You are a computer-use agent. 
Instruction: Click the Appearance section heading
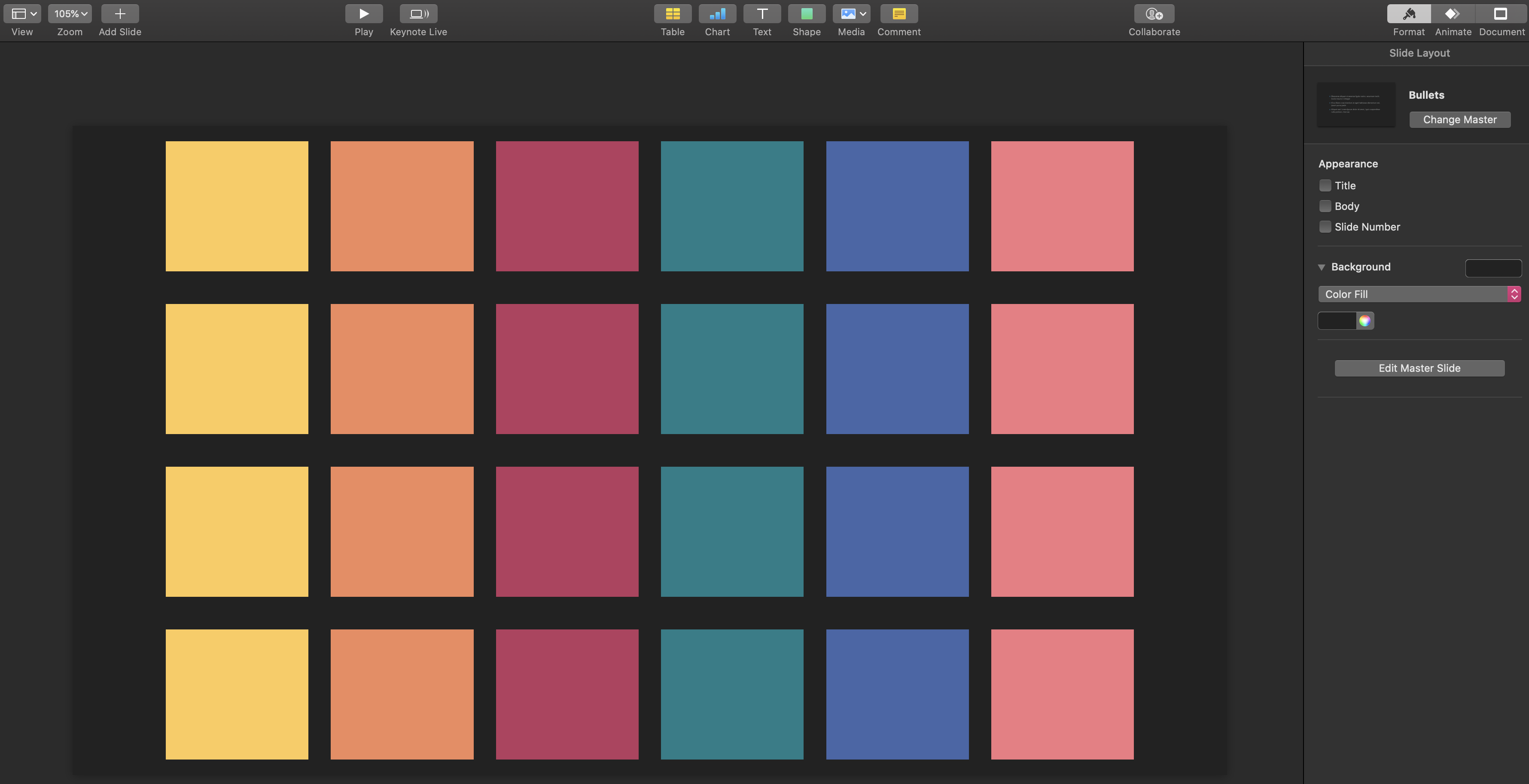point(1348,164)
